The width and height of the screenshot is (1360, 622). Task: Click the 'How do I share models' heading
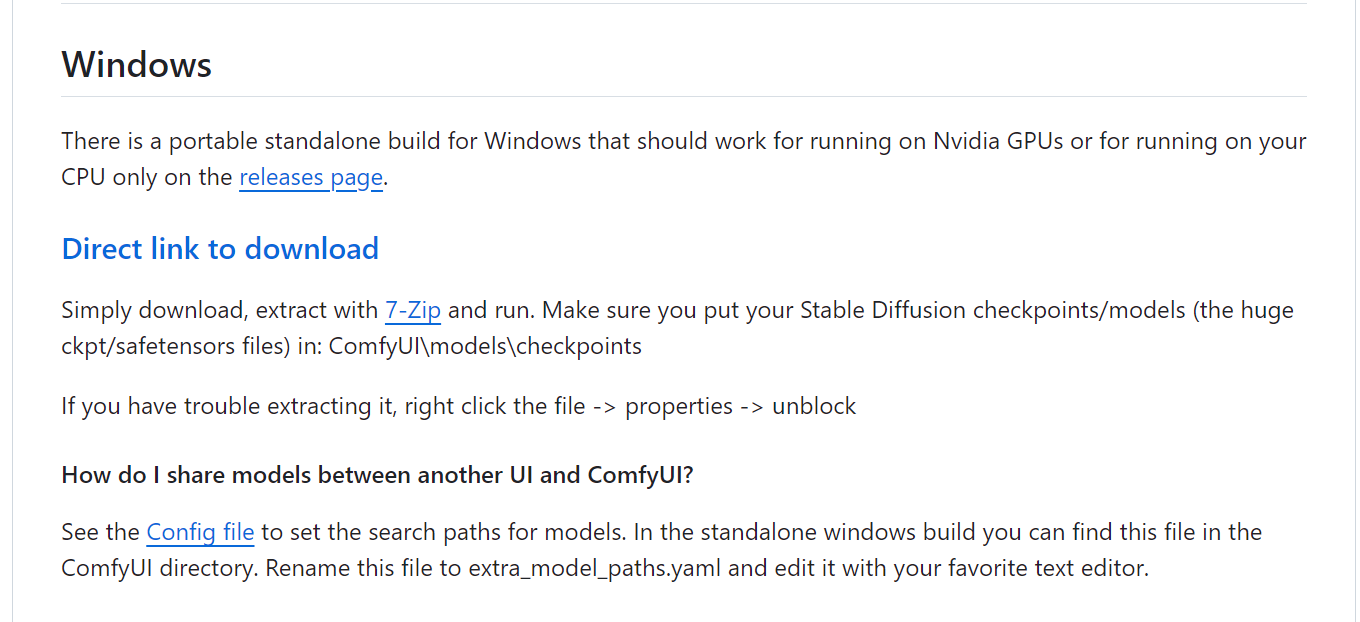tap(378, 475)
